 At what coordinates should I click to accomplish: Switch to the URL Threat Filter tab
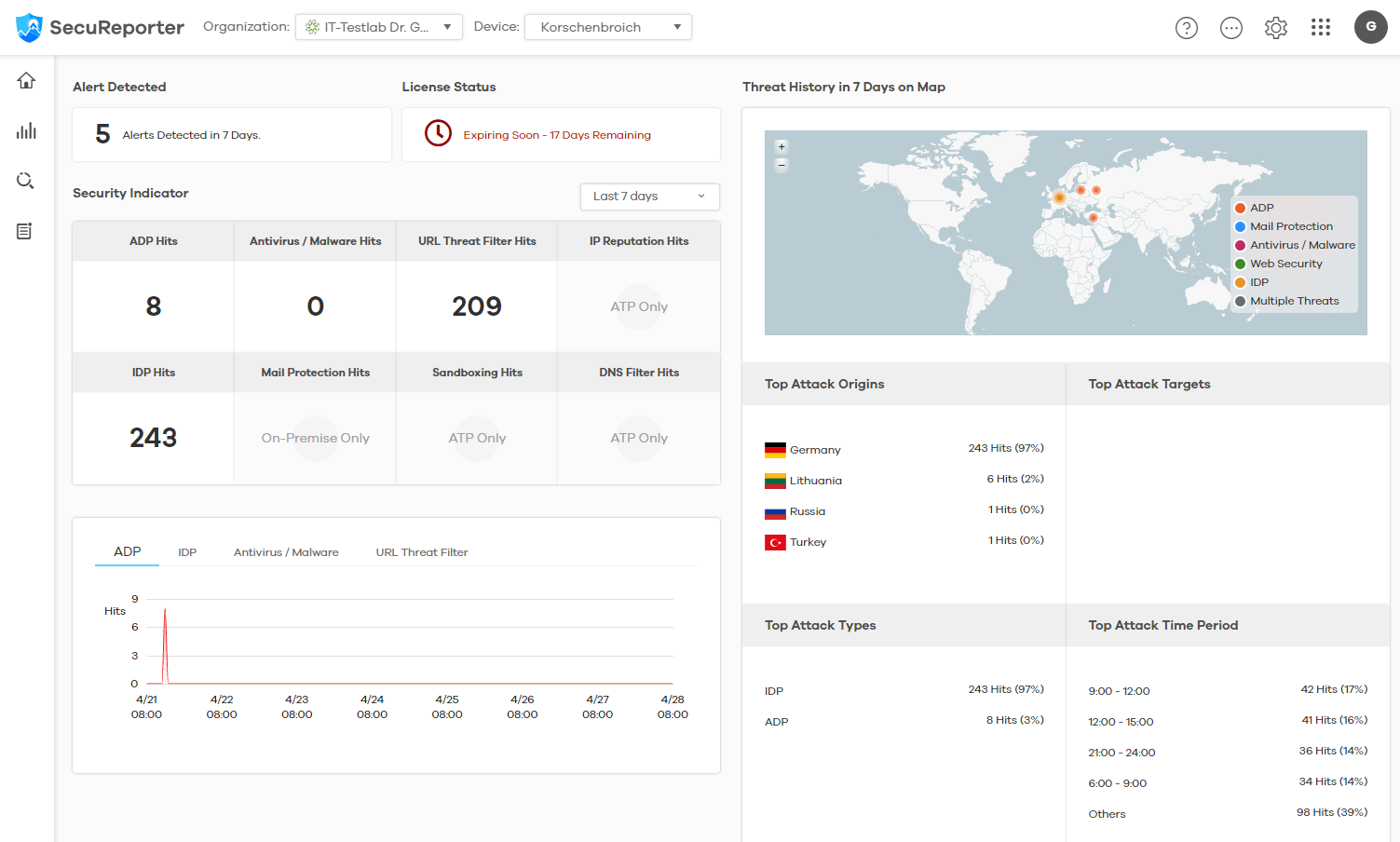(421, 552)
